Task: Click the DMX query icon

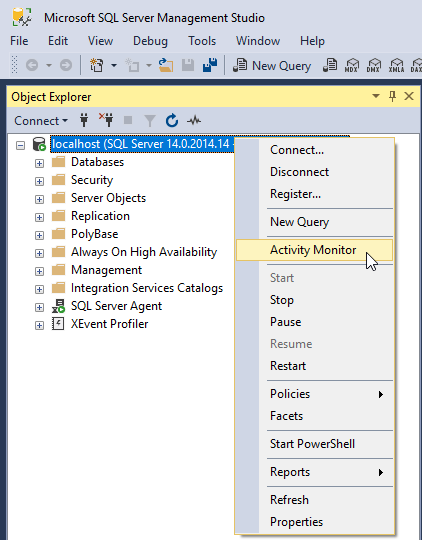Action: (374, 65)
